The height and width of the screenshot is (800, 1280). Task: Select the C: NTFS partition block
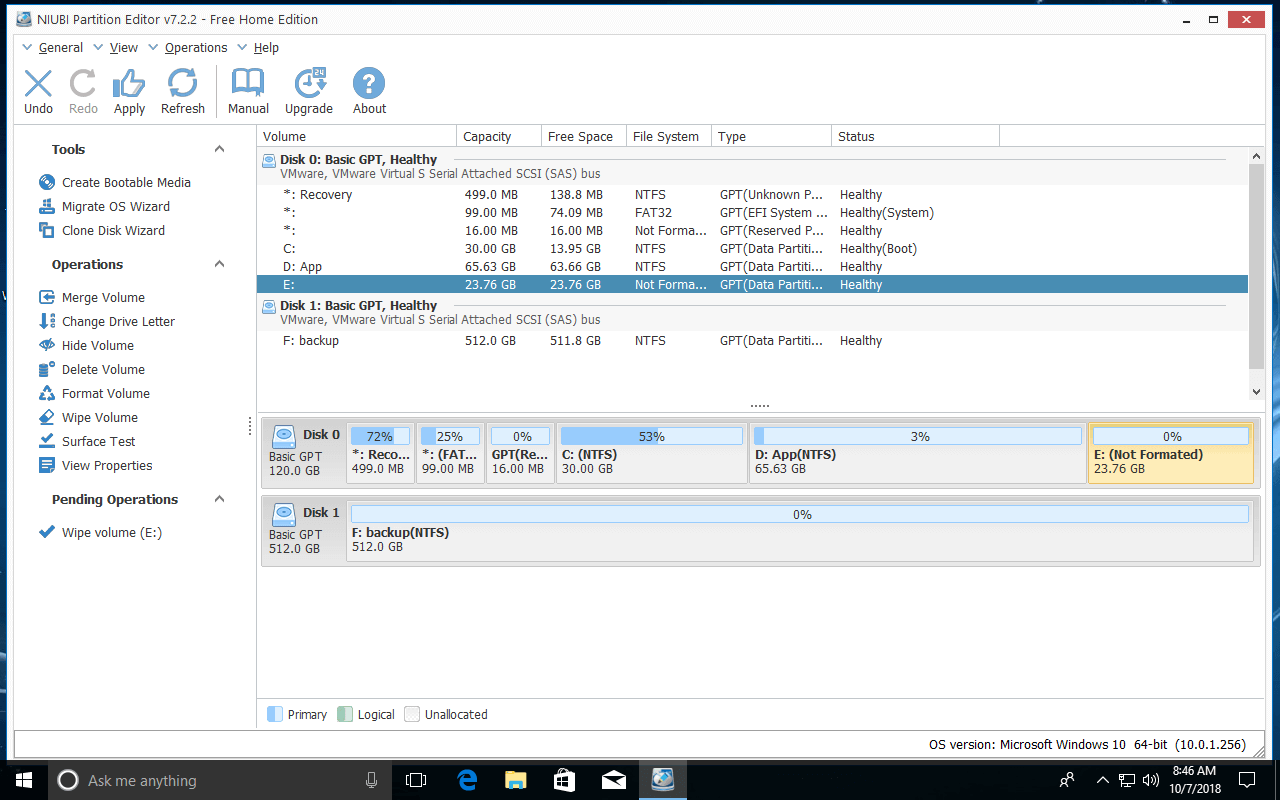(652, 453)
